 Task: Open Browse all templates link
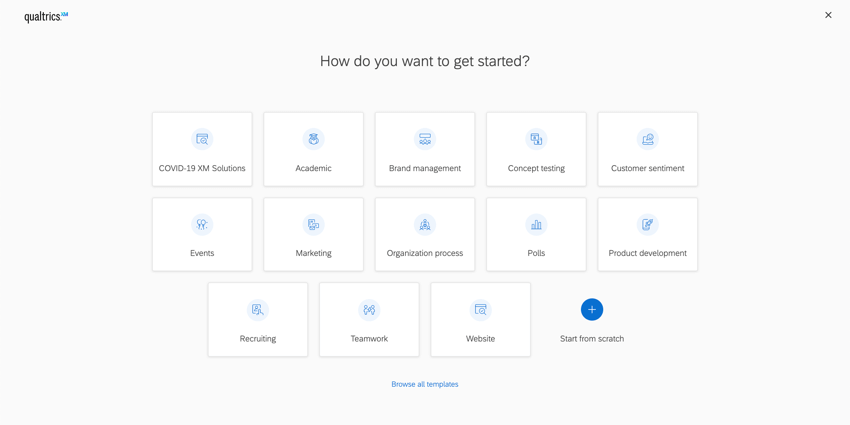point(425,384)
